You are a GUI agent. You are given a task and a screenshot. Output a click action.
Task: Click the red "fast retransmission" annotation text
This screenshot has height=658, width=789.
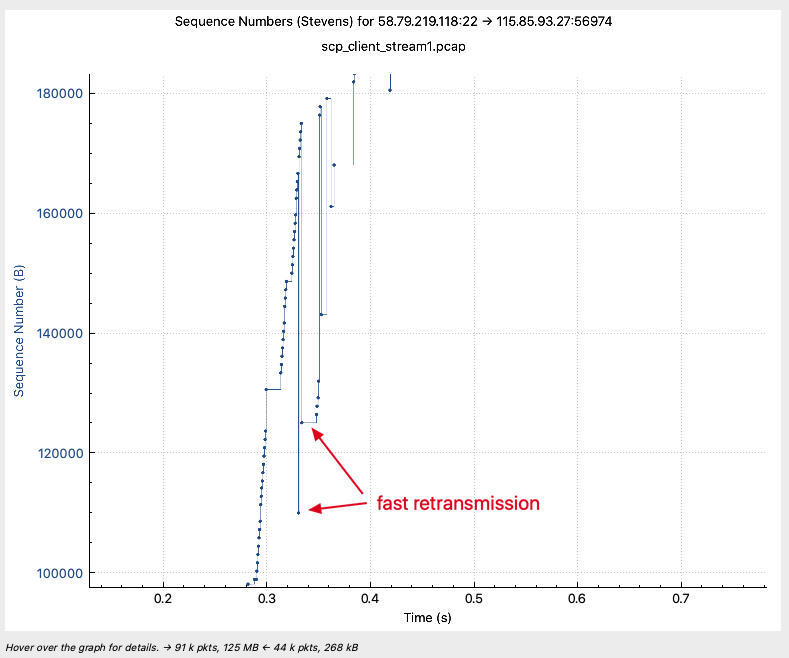point(457,504)
